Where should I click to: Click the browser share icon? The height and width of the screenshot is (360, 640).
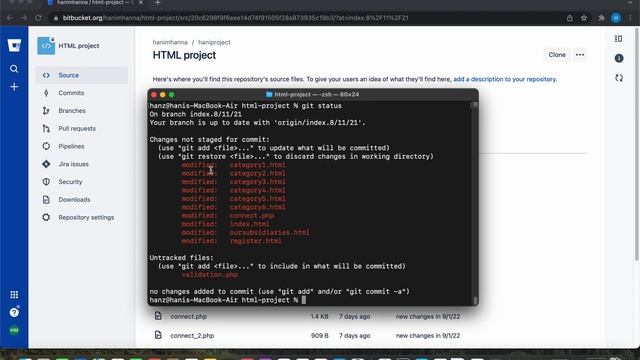point(569,18)
